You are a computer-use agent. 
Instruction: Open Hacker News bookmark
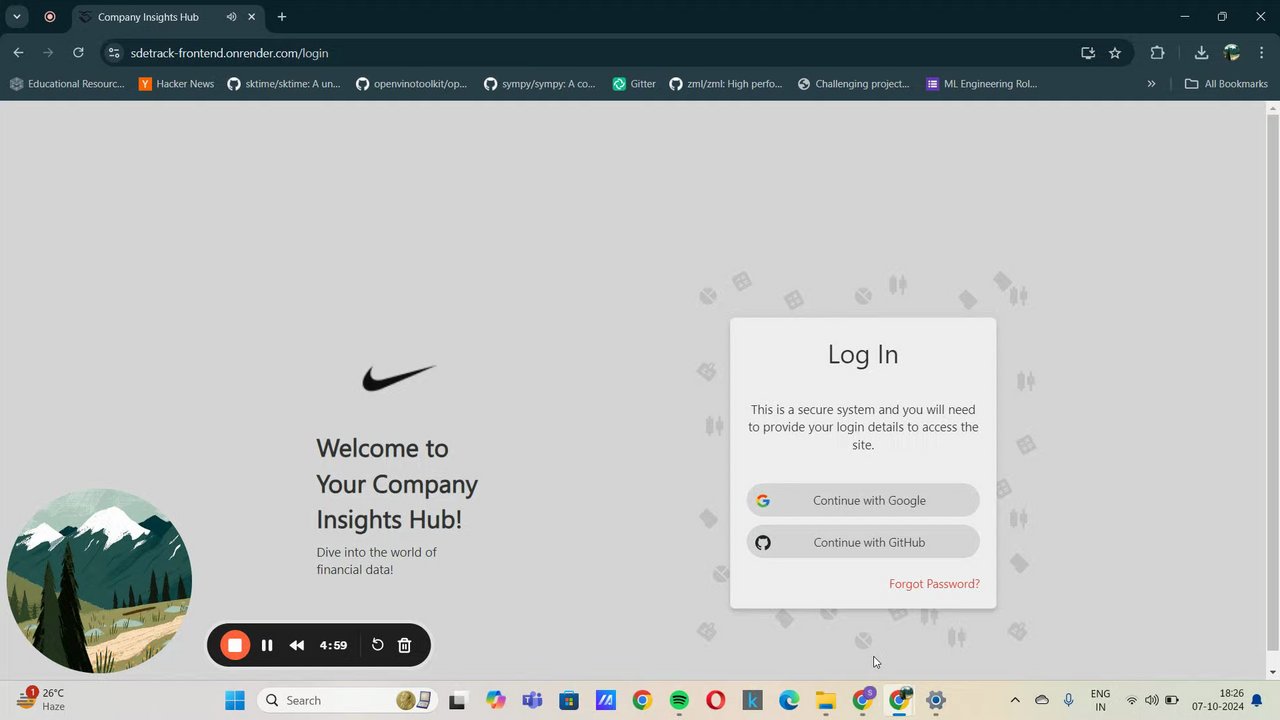(x=177, y=84)
